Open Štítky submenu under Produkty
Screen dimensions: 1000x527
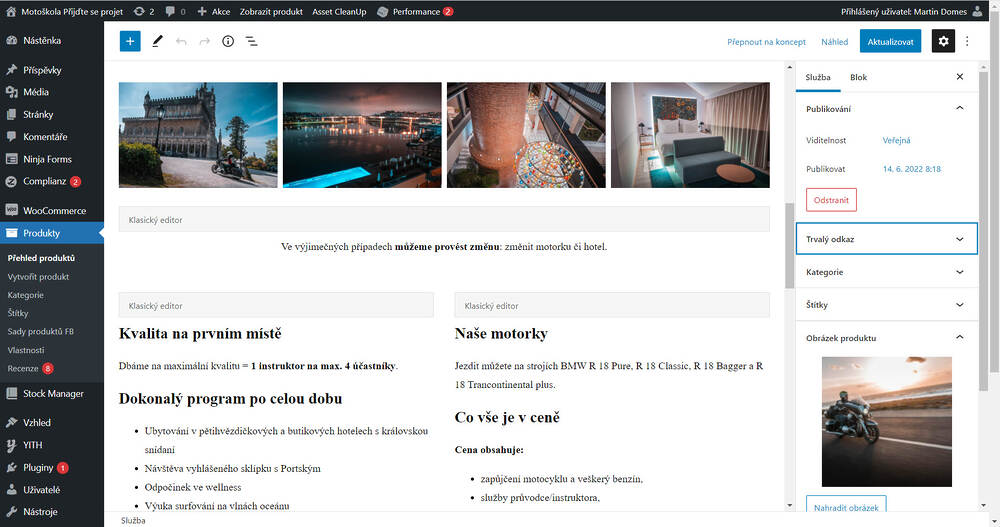[x=18, y=313]
